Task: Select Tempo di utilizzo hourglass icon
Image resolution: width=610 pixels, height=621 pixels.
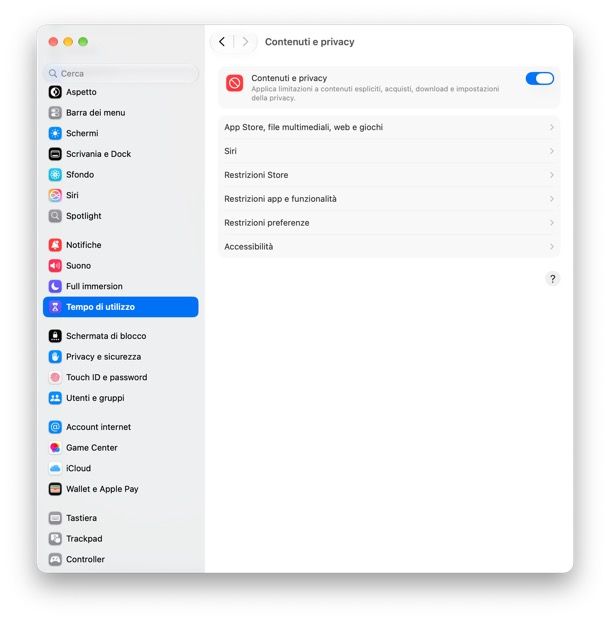Action: coord(55,307)
